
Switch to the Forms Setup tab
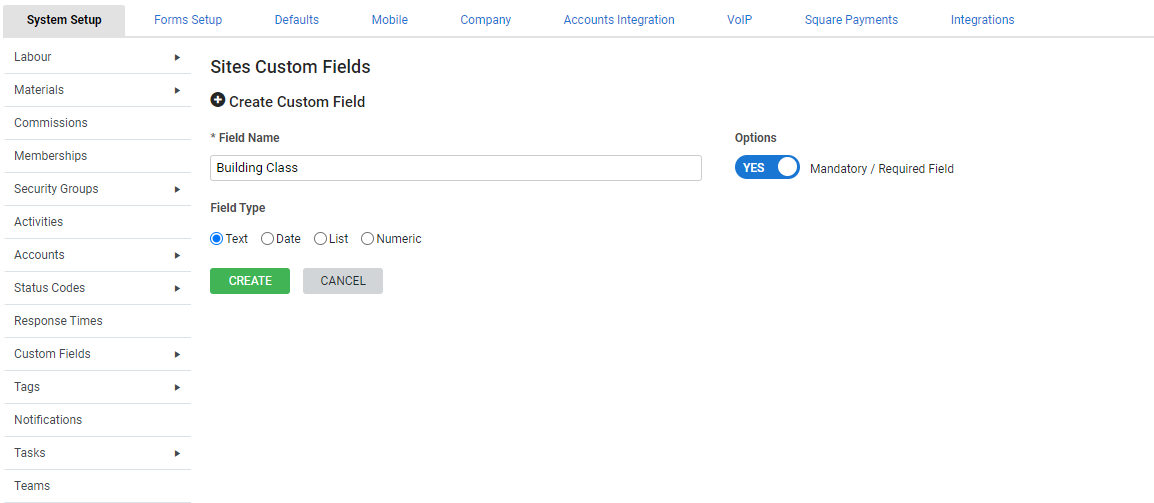(x=188, y=20)
